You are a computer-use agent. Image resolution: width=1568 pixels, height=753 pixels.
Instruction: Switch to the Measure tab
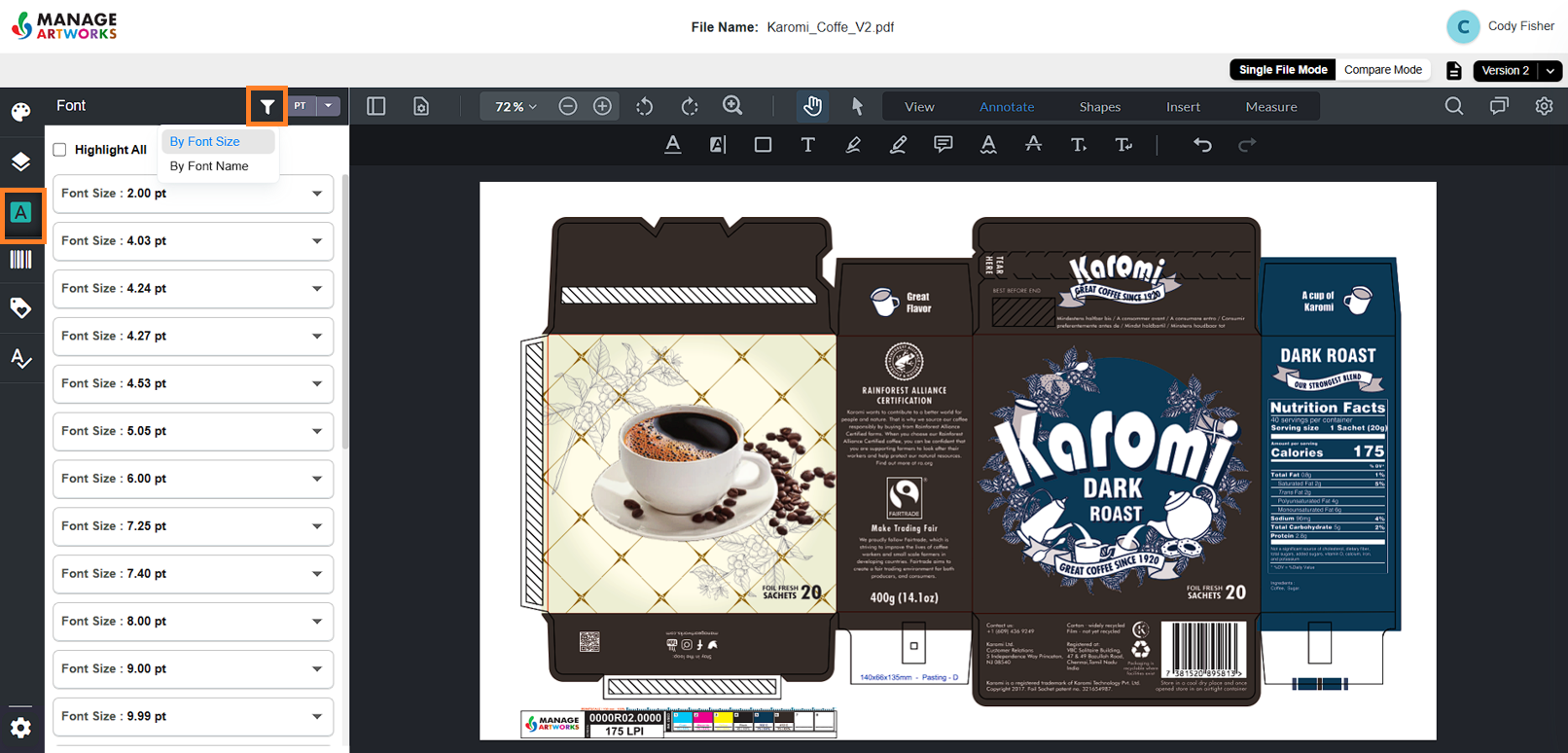coord(1271,107)
